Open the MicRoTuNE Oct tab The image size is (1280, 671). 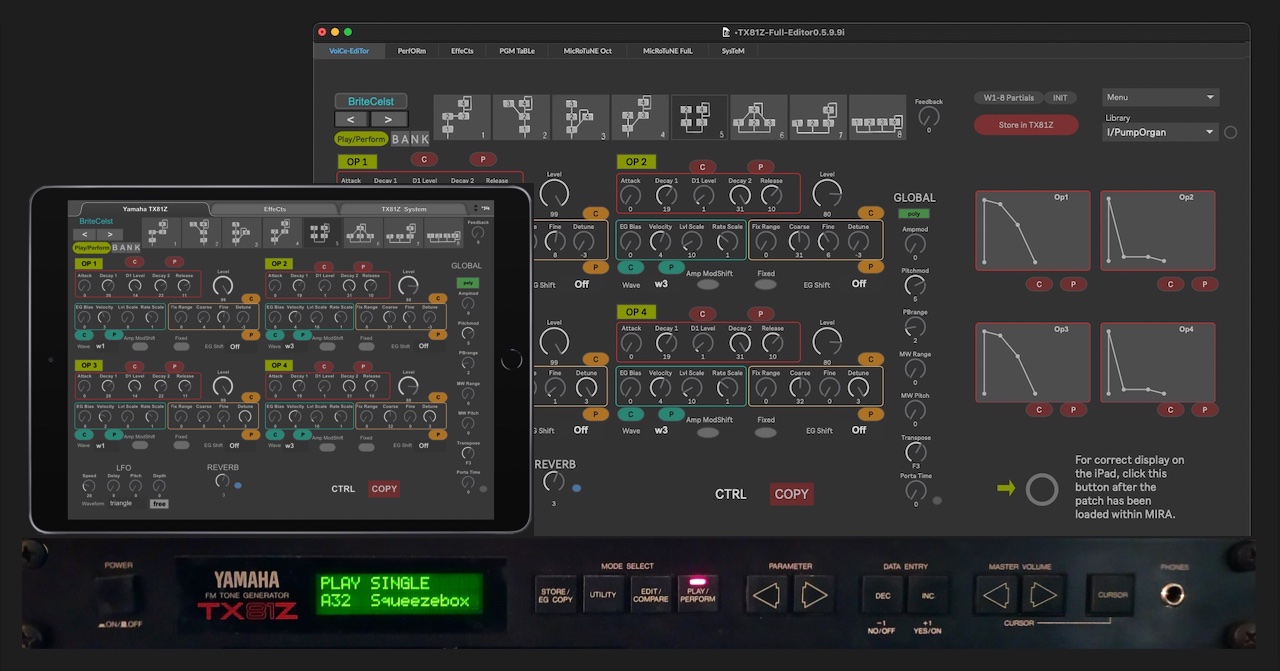[587, 50]
